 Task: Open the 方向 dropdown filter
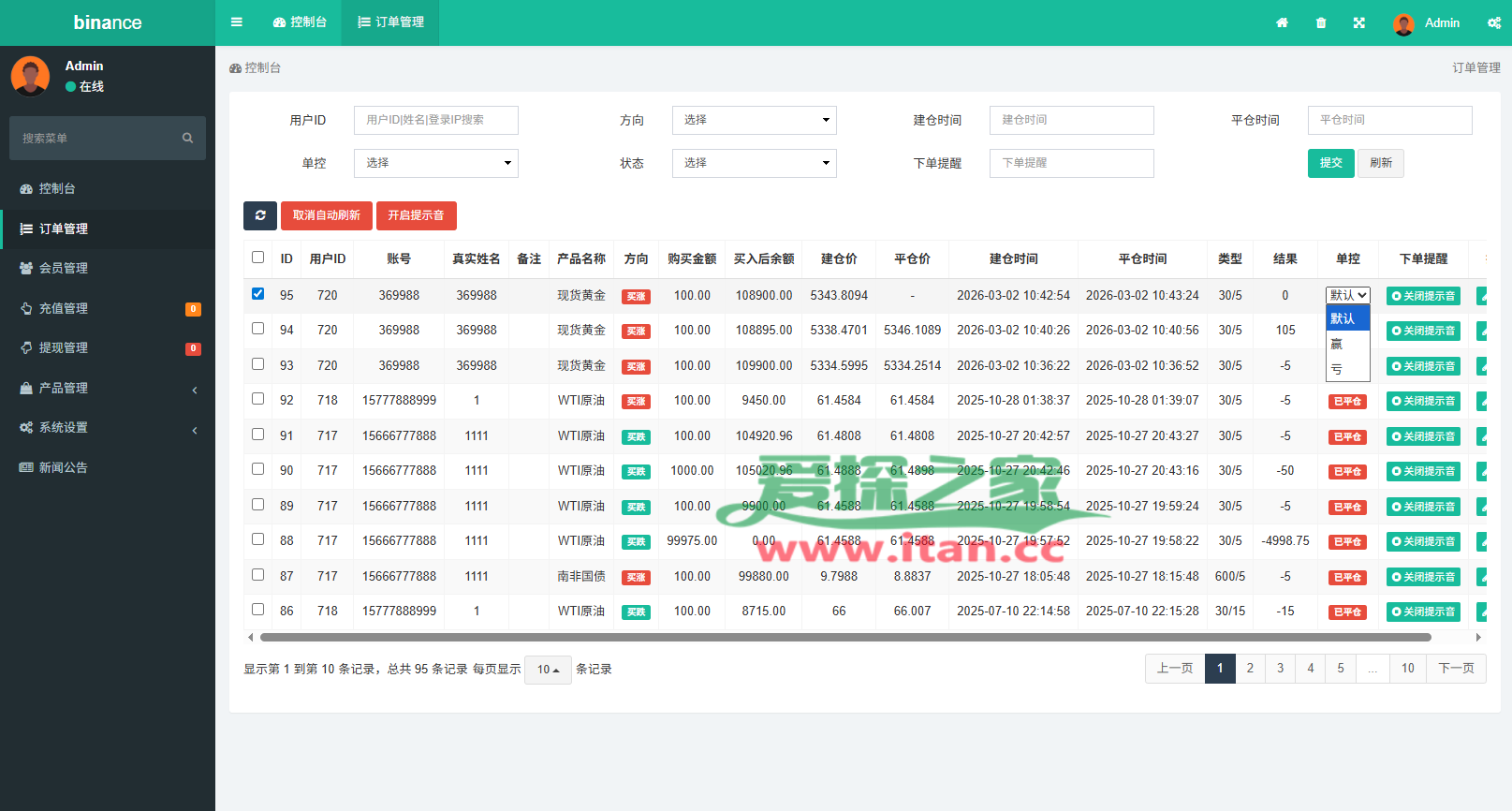754,120
